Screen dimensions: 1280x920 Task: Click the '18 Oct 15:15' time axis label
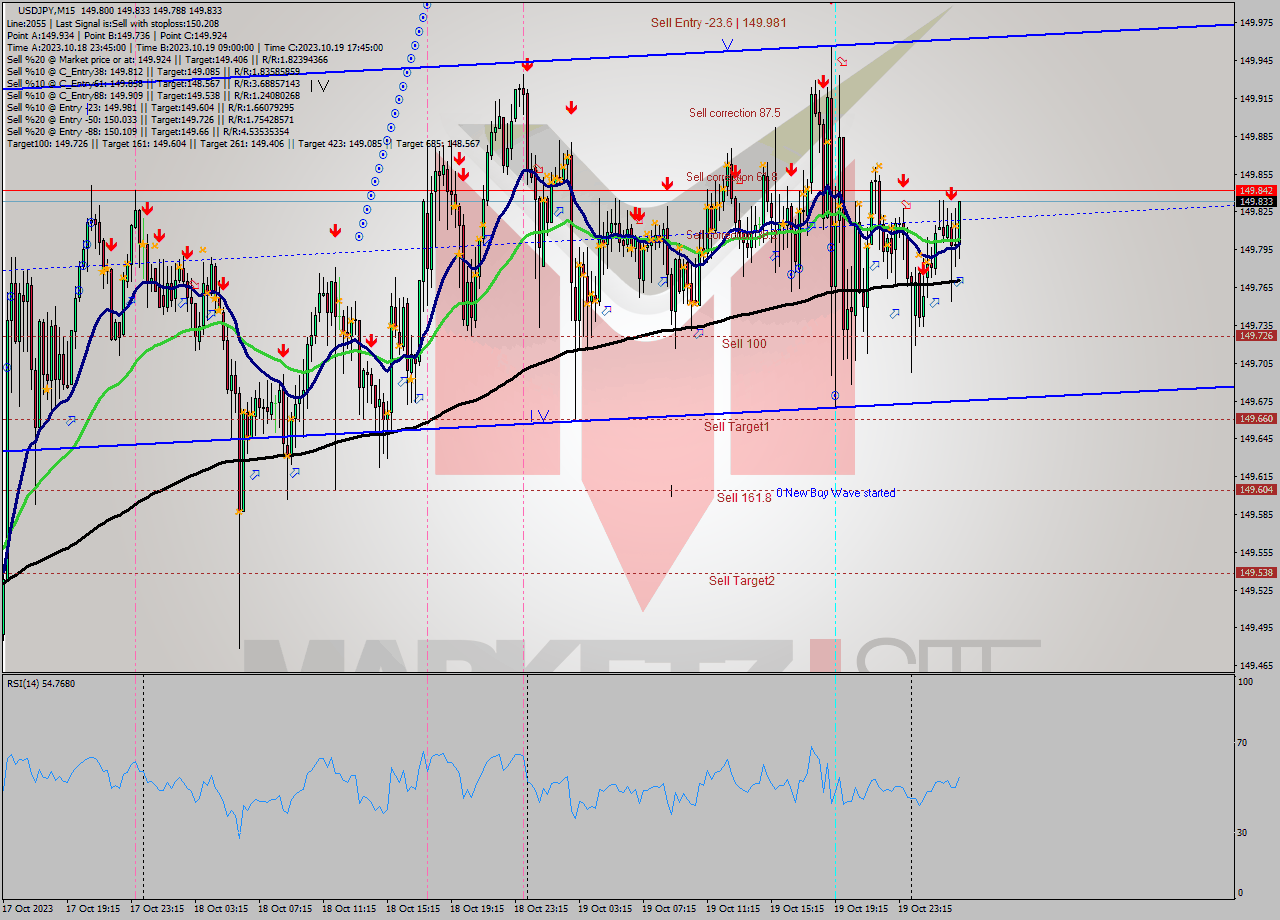click(x=413, y=909)
